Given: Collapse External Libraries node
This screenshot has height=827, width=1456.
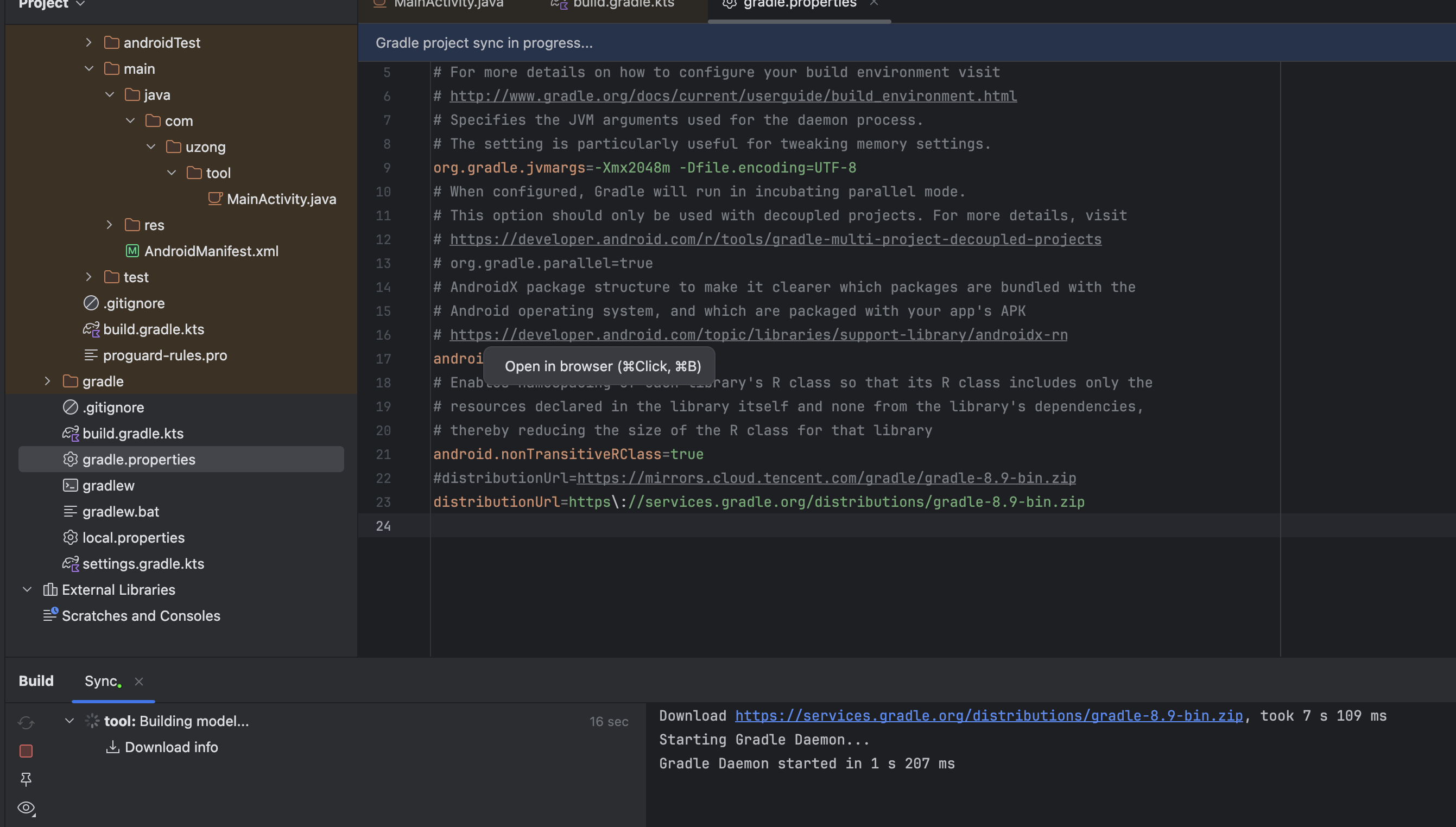Looking at the screenshot, I should pos(27,589).
